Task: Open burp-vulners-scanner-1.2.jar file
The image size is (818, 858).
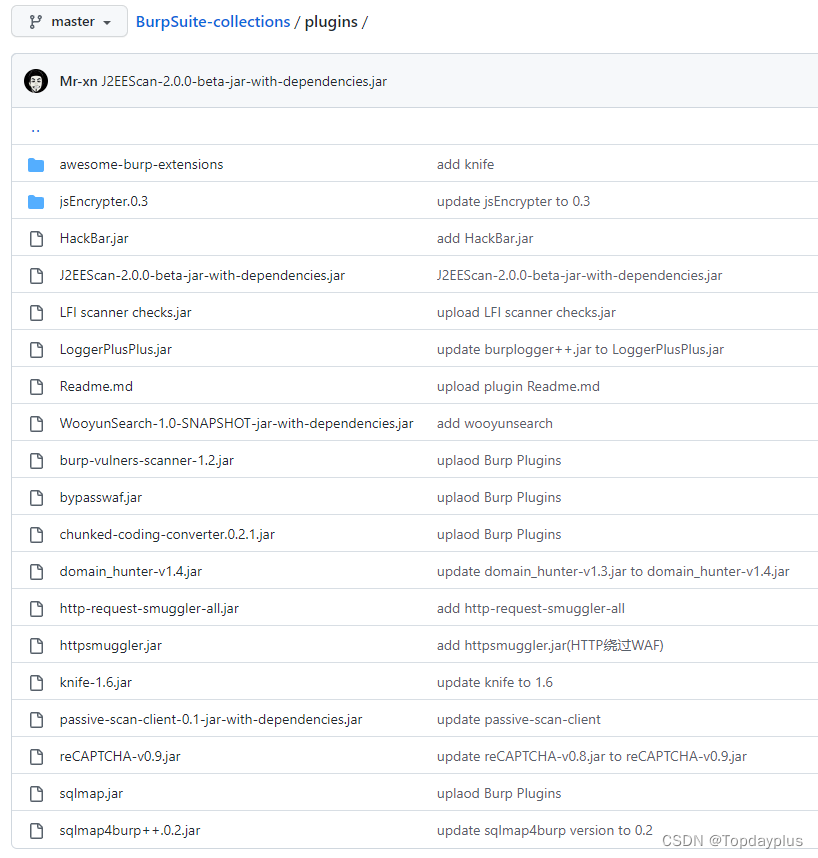Action: (x=147, y=460)
